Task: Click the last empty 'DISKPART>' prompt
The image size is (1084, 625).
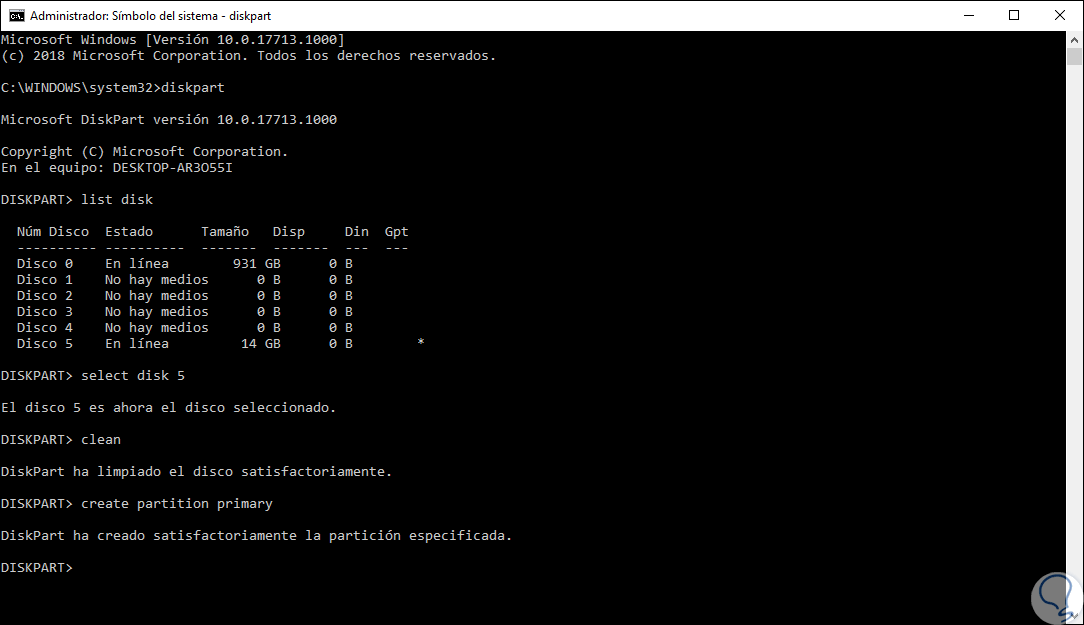Action: (x=37, y=568)
